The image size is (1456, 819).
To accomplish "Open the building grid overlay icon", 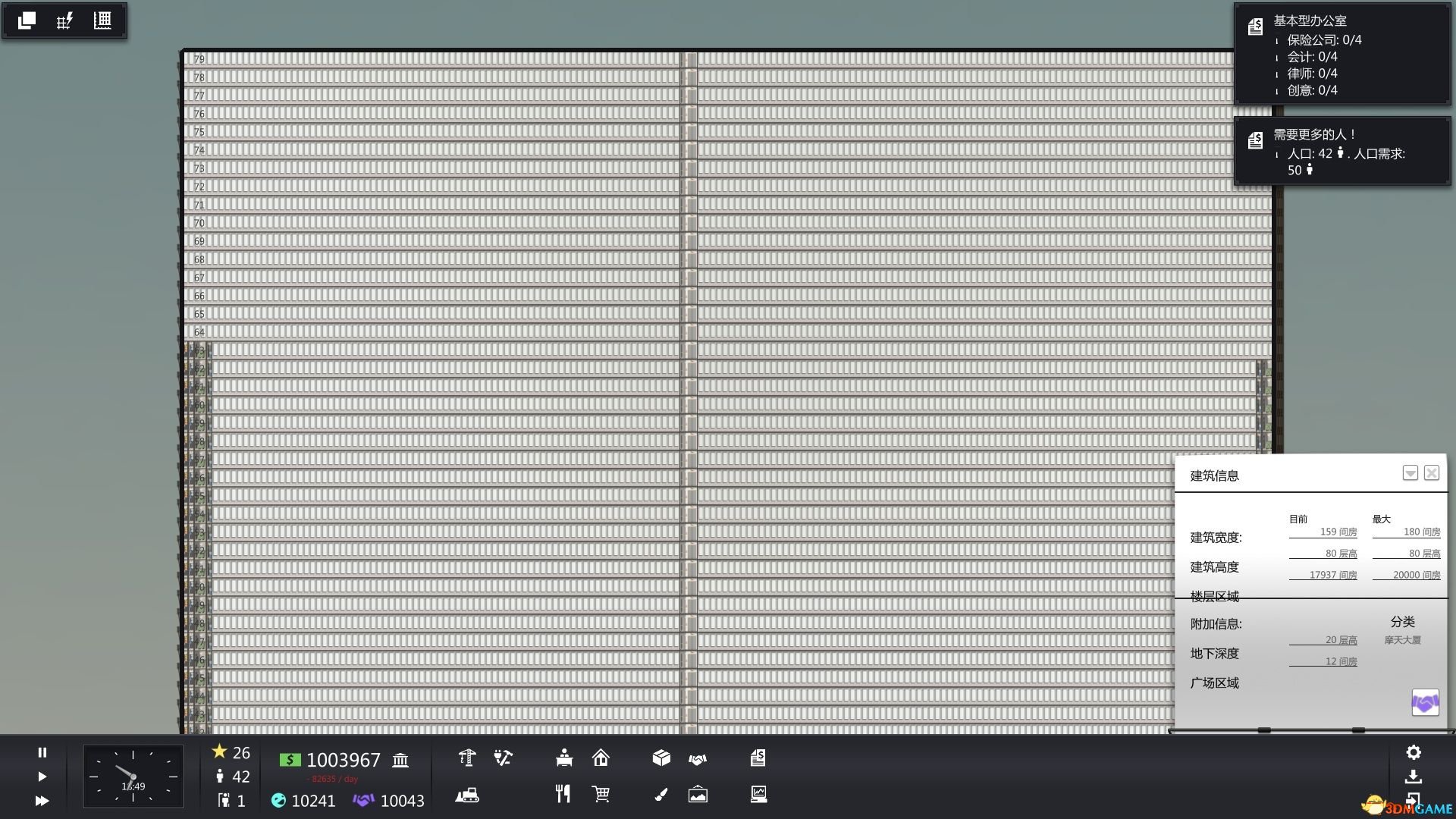I will tap(102, 20).
